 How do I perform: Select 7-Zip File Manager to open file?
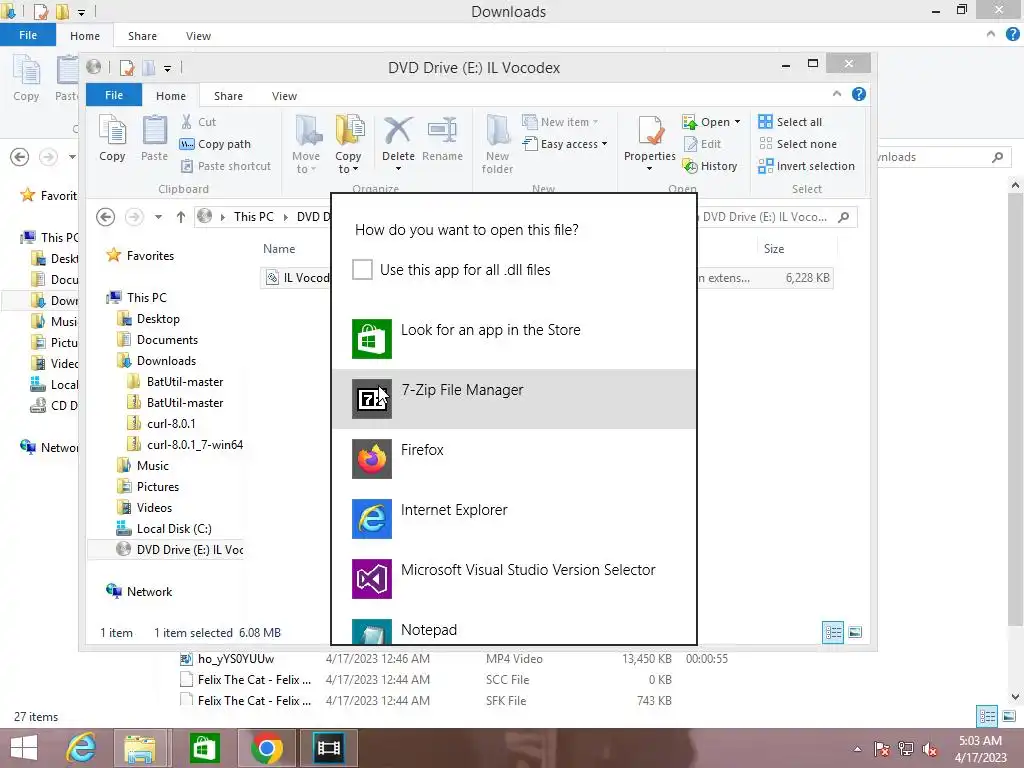click(x=513, y=398)
